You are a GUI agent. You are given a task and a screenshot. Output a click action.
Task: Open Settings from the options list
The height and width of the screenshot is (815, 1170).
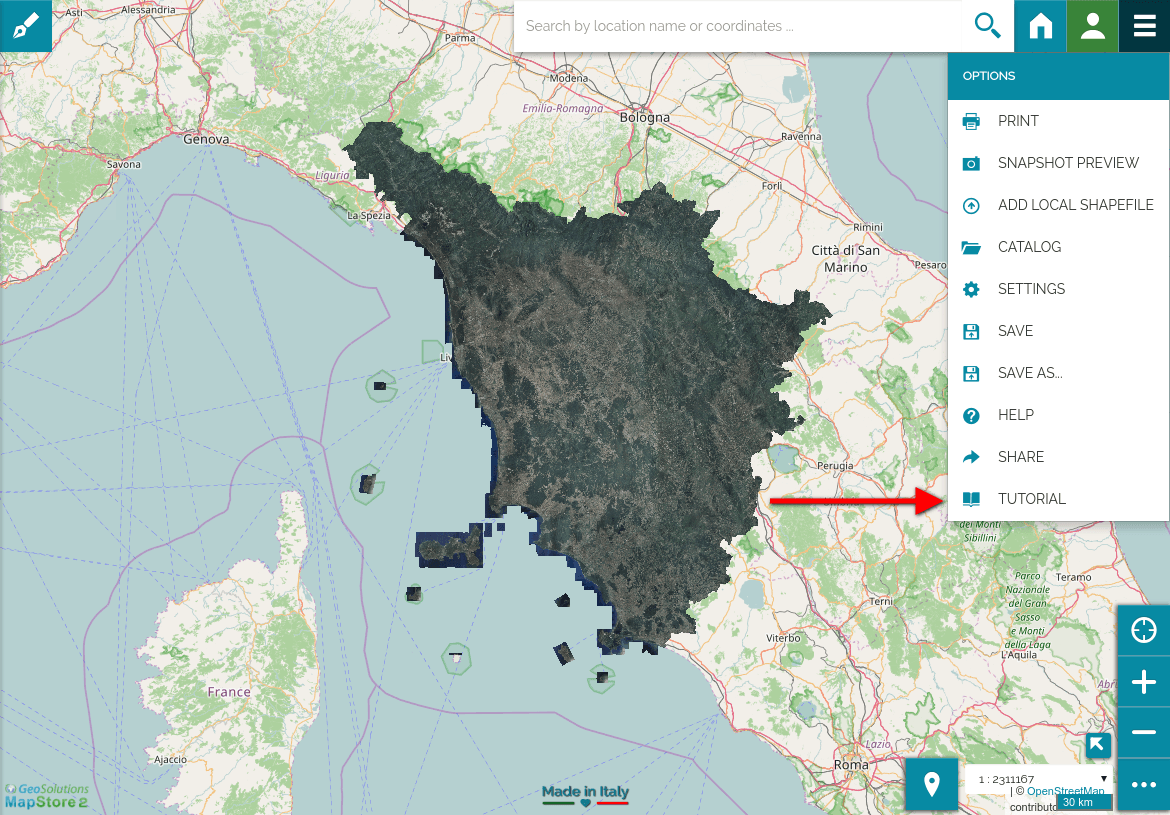(x=1031, y=289)
